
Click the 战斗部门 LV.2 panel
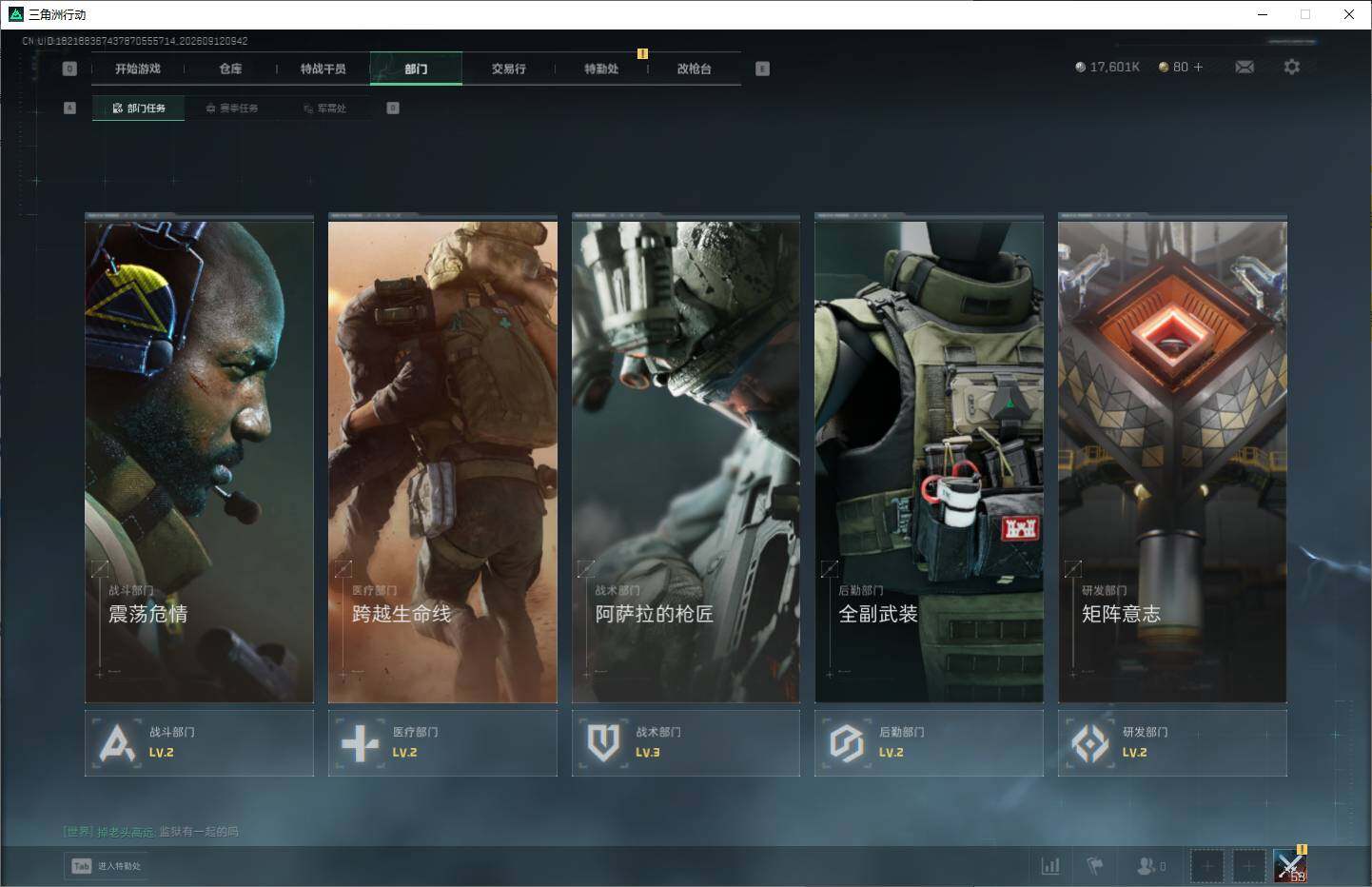click(199, 742)
